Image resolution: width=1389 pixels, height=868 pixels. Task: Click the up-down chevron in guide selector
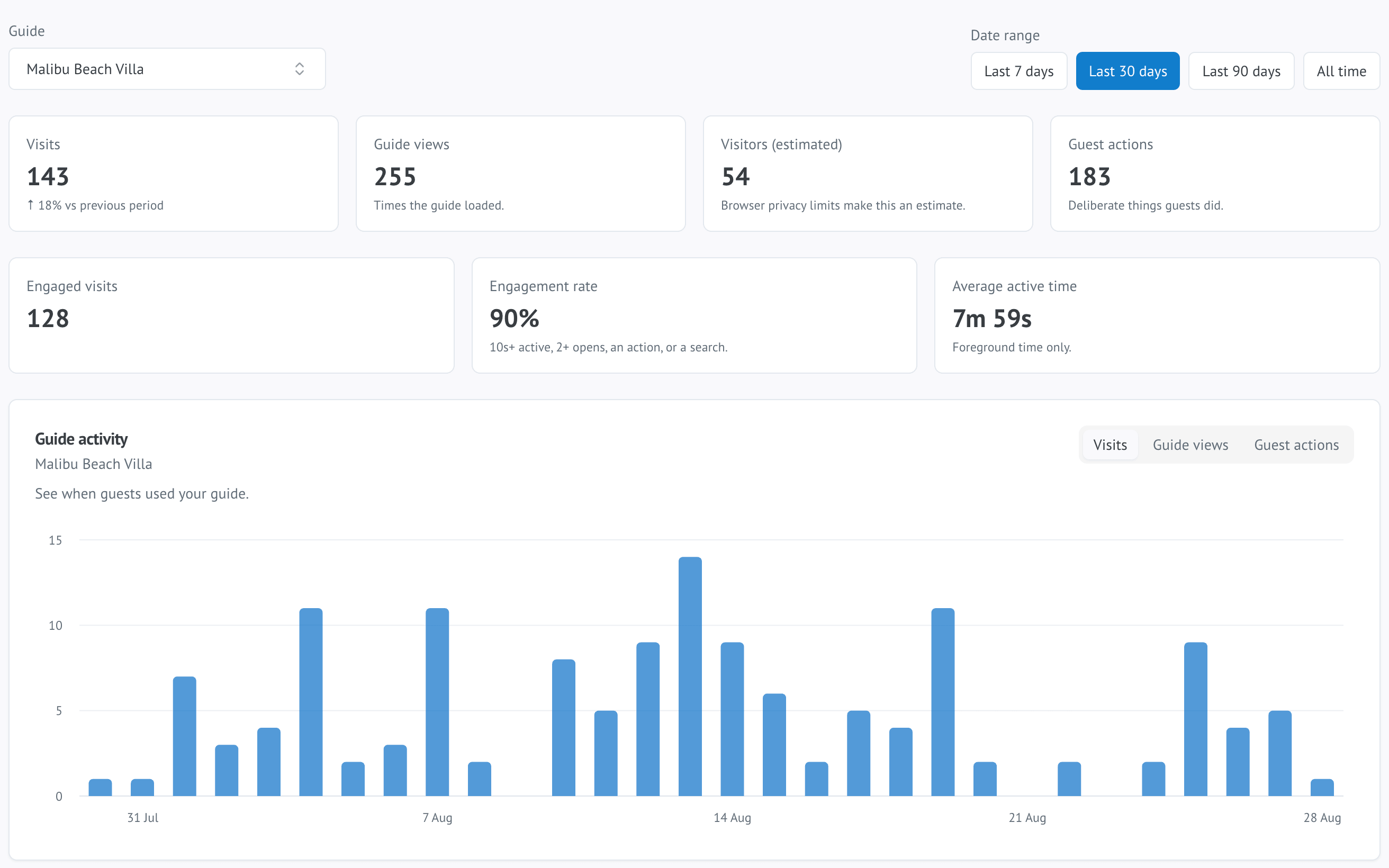coord(299,69)
